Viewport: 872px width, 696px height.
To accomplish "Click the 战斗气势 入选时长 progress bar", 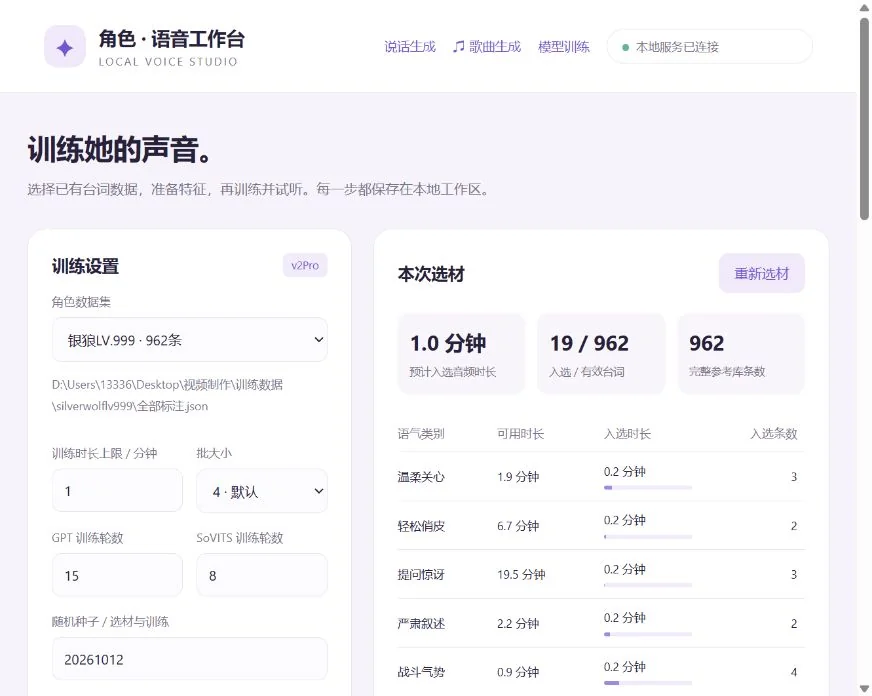I will pyautogui.click(x=648, y=683).
